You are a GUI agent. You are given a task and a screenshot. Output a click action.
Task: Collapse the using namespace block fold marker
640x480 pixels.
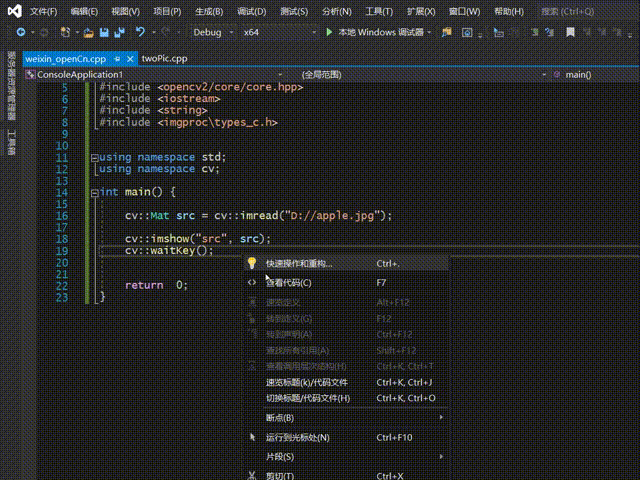[x=93, y=157]
